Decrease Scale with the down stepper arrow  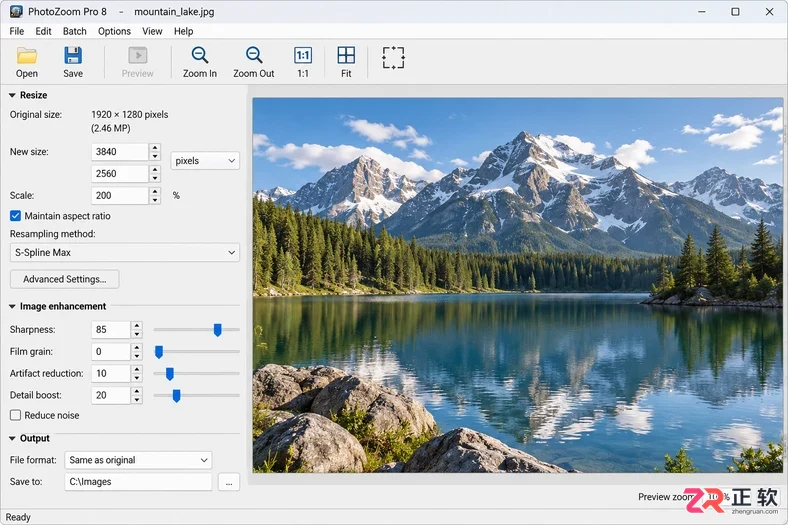[x=155, y=200]
